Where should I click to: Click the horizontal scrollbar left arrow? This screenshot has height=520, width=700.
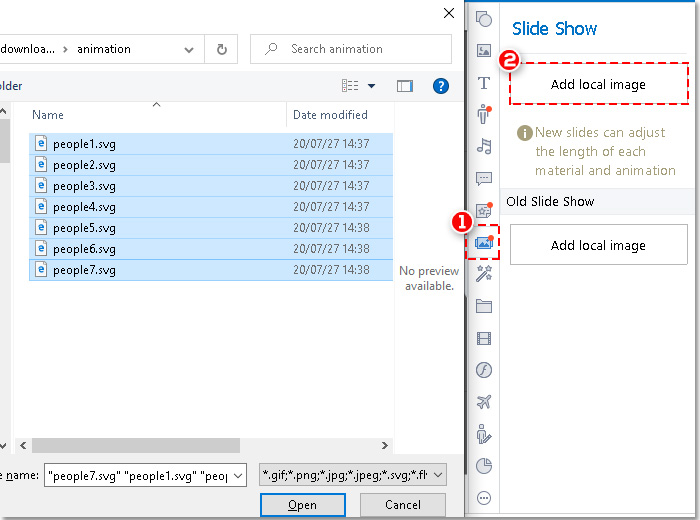click(23, 445)
